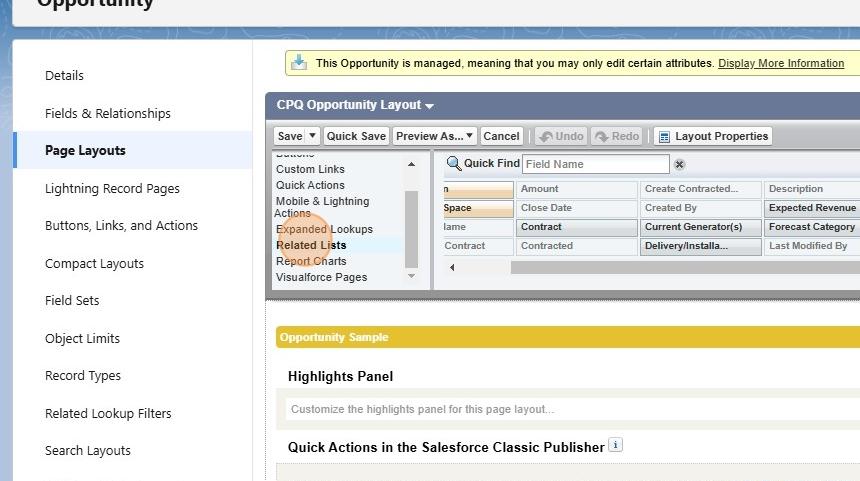Click the Created By field item
This screenshot has height=481, width=860.
tap(701, 208)
